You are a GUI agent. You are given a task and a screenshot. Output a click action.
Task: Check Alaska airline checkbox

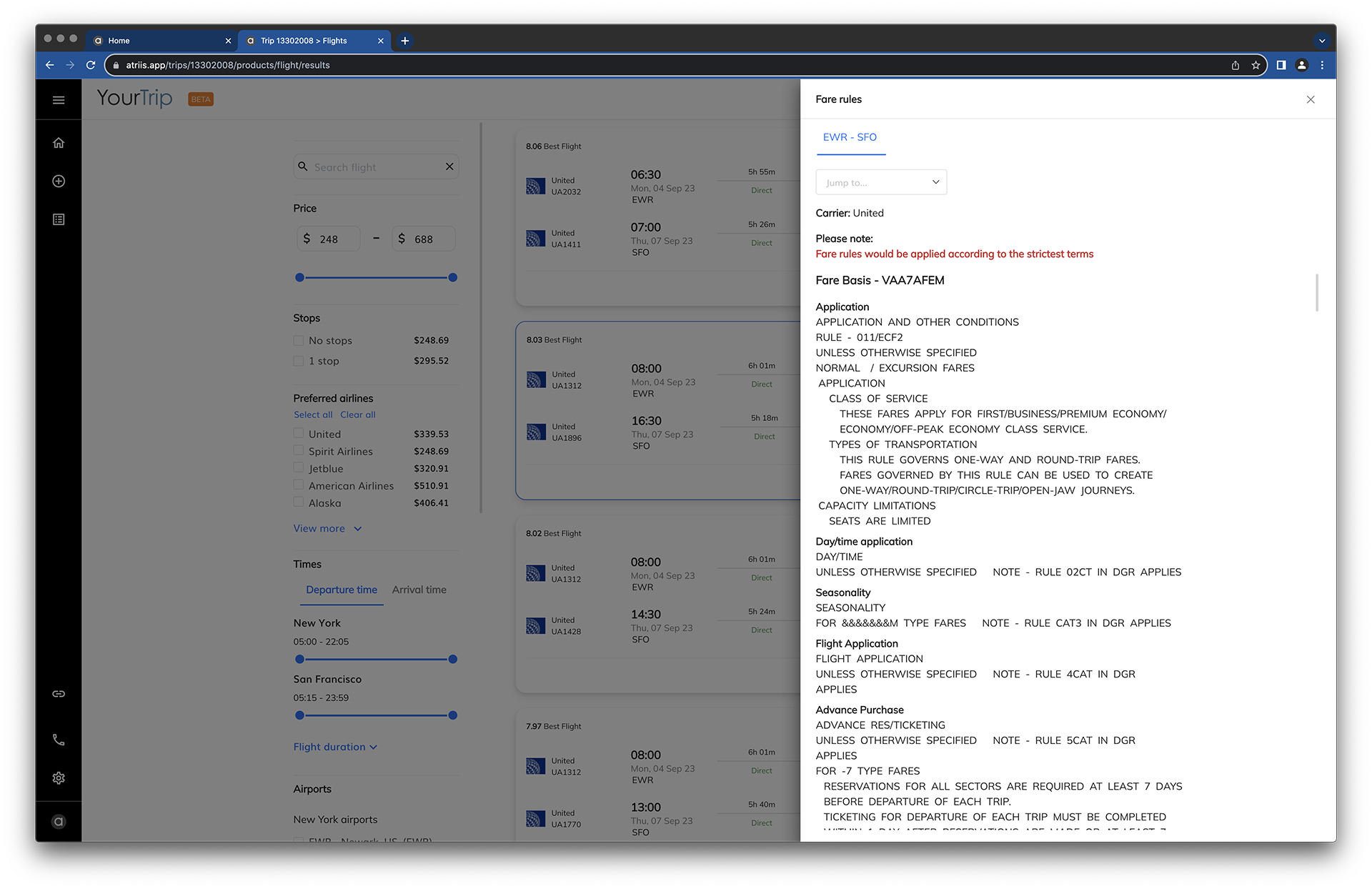(299, 502)
